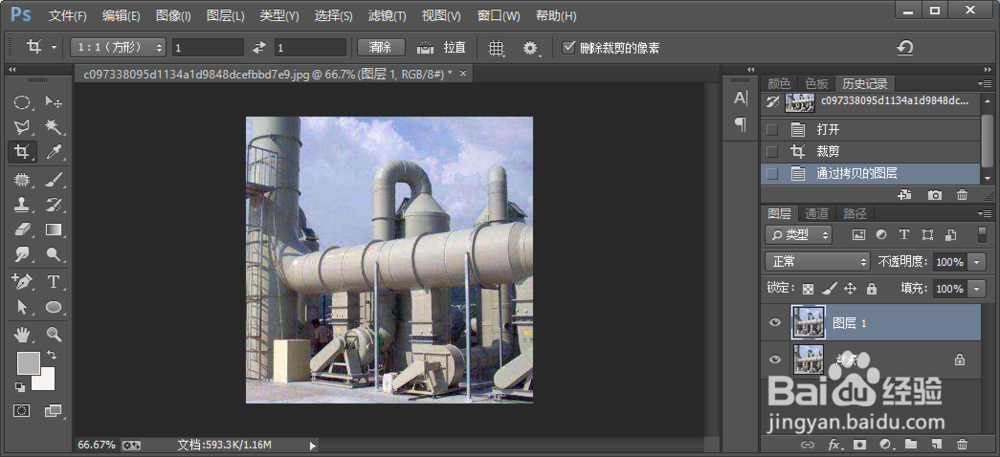Delete layer trash icon in Layers
This screenshot has height=457, width=1000.
[962, 444]
